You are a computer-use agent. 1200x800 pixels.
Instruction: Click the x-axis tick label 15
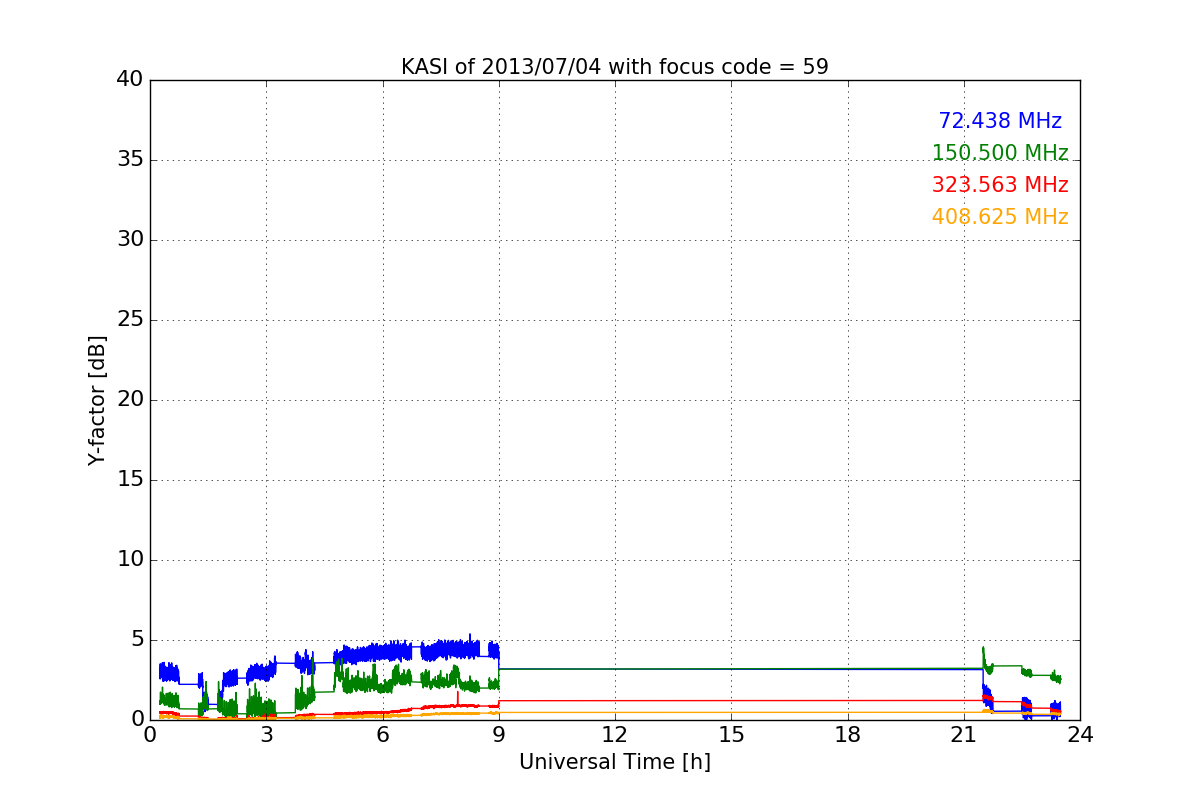731,735
